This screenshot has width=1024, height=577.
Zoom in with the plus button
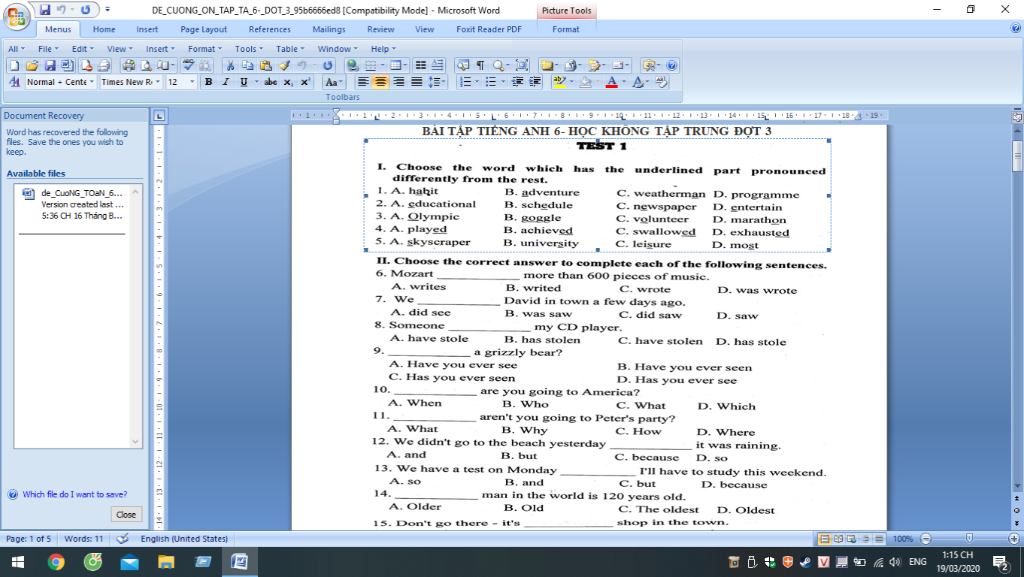click(1014, 538)
